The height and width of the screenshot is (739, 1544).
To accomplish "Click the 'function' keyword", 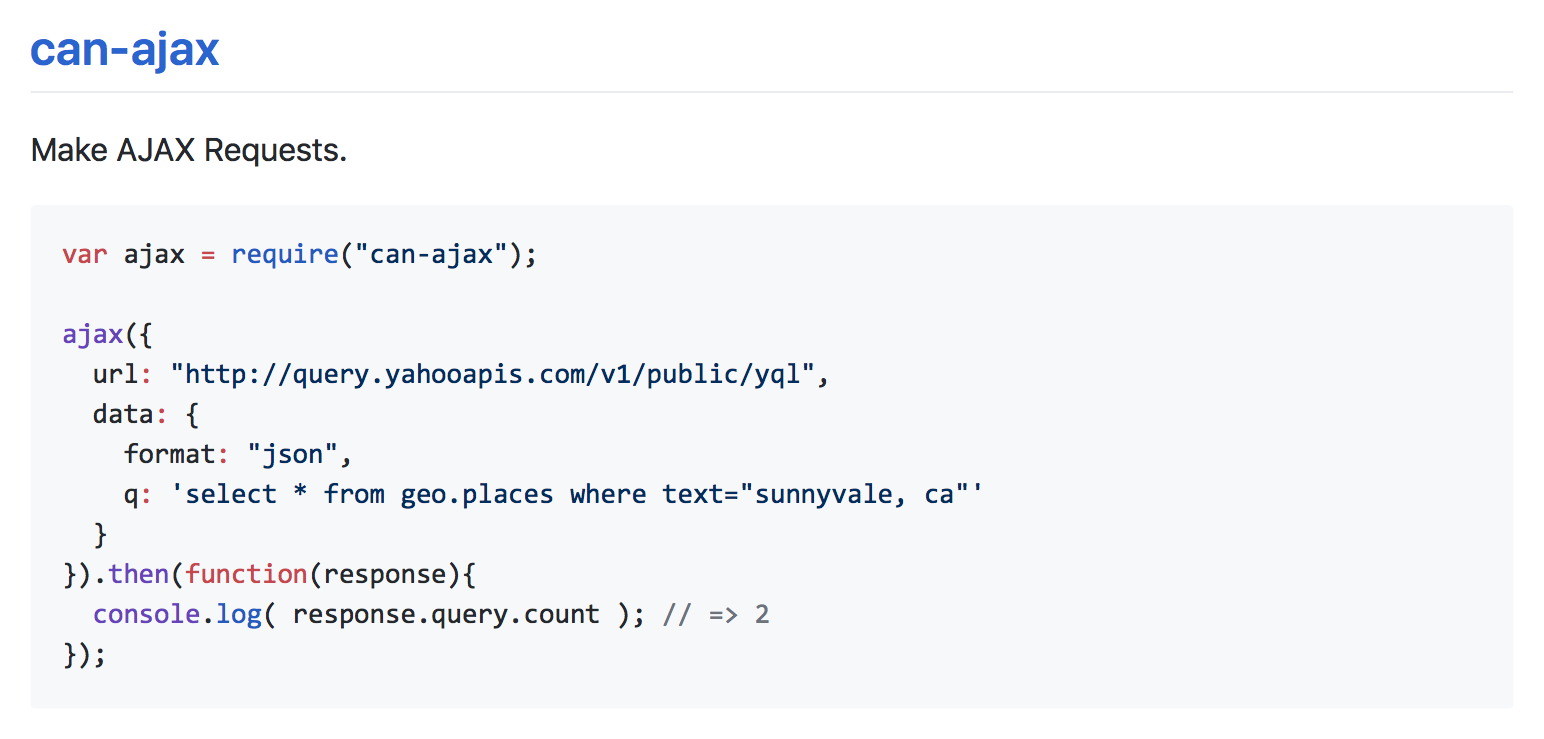I will click(x=247, y=574).
